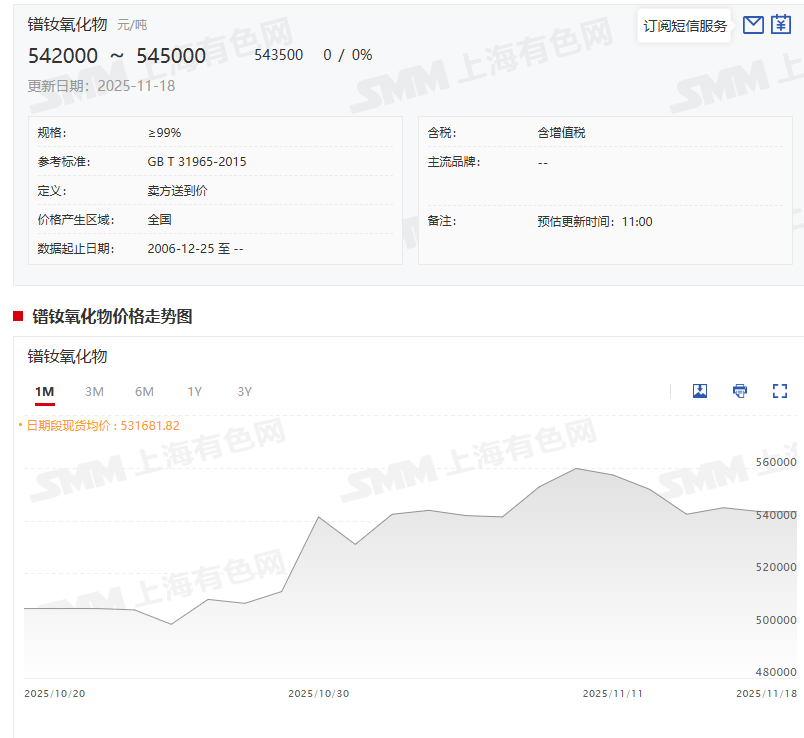Click the 镨钕氧化物价格走势图 section heading
This screenshot has width=804, height=738.
[112, 317]
